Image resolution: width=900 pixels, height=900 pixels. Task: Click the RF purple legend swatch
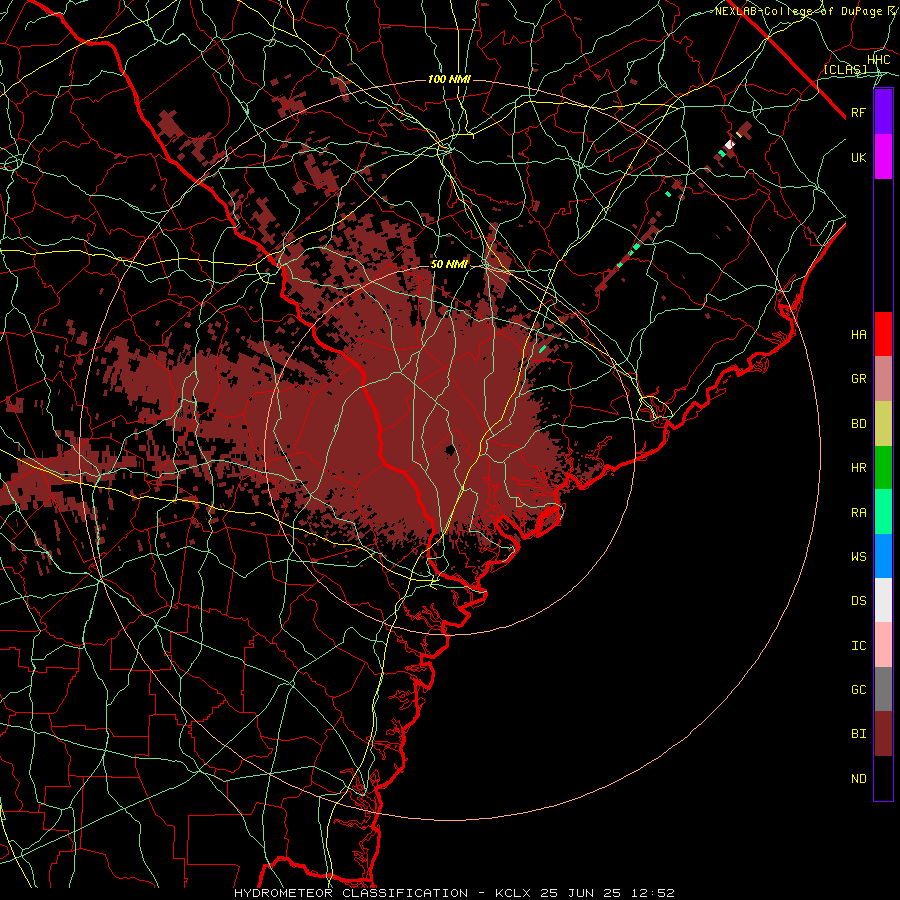(883, 112)
